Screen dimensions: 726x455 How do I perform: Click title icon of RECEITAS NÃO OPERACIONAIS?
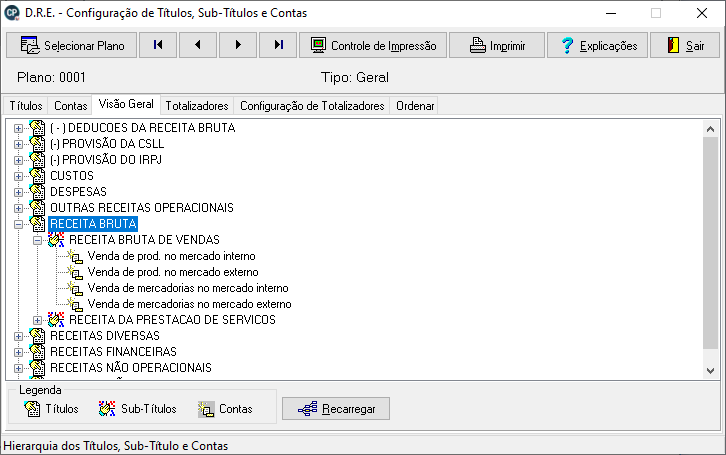(x=37, y=368)
